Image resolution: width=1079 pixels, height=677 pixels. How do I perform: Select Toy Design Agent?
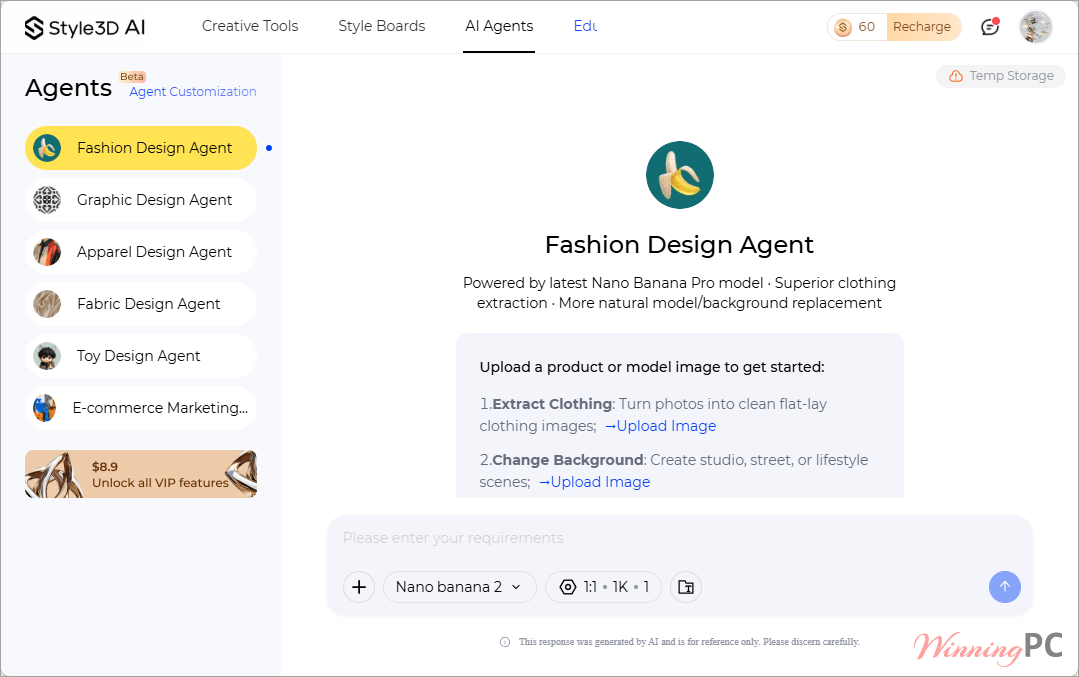click(x=141, y=356)
